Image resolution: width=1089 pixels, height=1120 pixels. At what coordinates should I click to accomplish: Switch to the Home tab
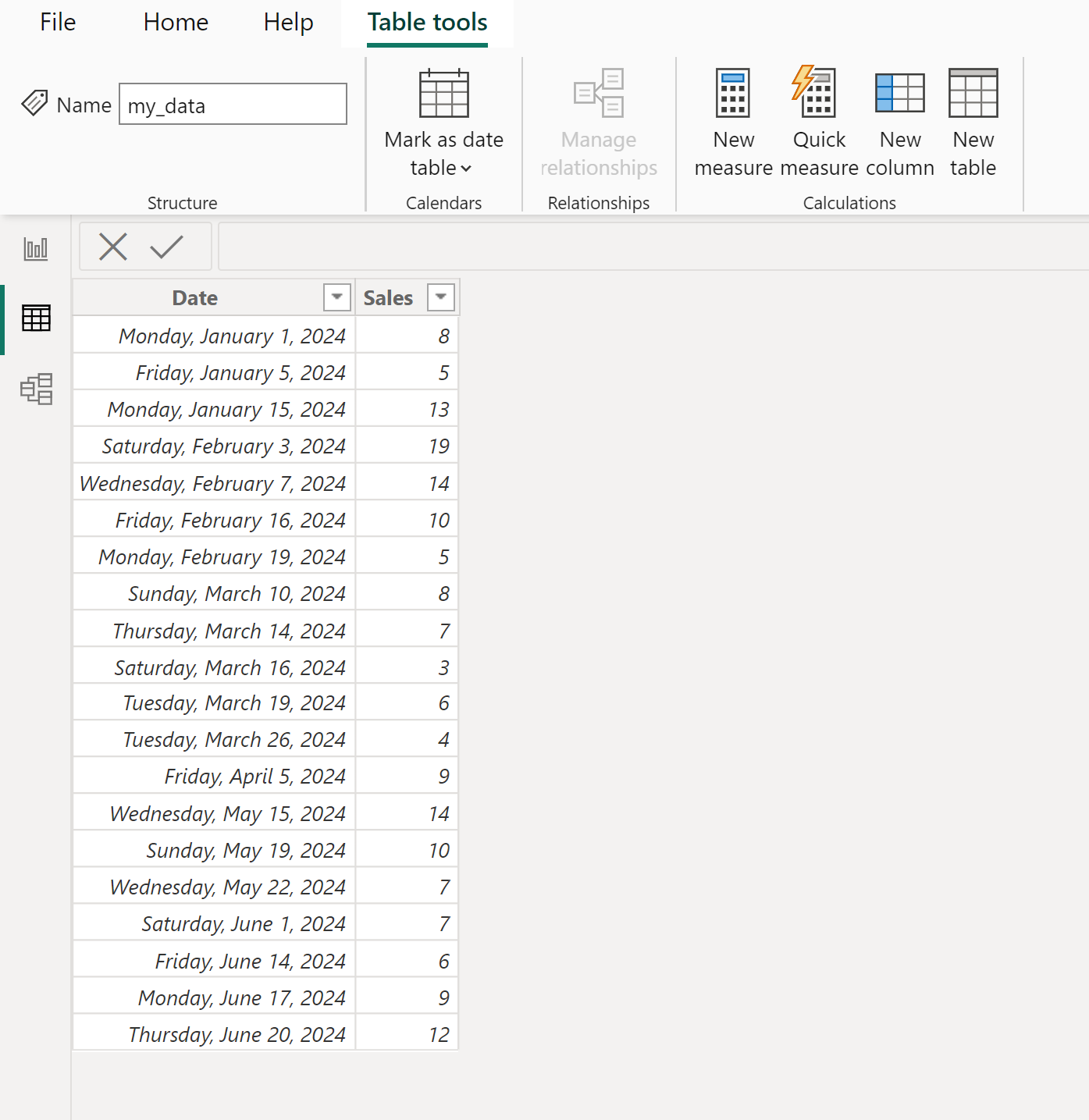pyautogui.click(x=176, y=23)
